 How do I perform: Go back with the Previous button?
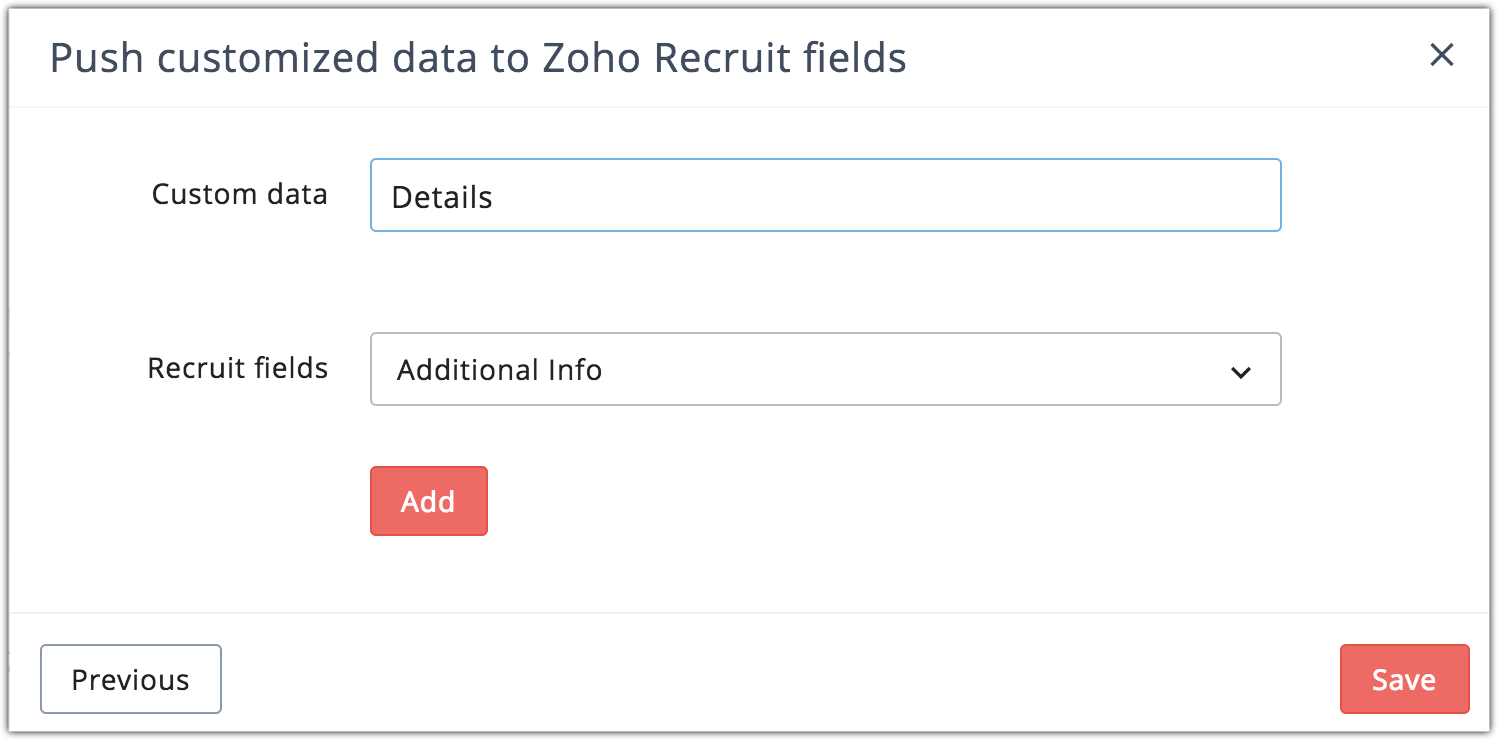click(x=130, y=679)
